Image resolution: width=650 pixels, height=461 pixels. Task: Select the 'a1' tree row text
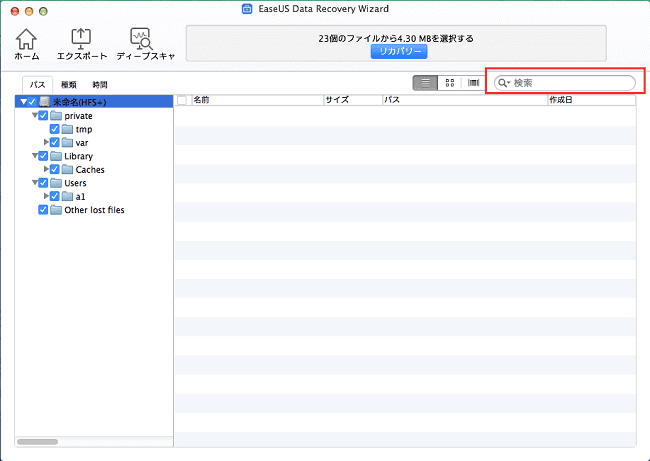(x=80, y=197)
